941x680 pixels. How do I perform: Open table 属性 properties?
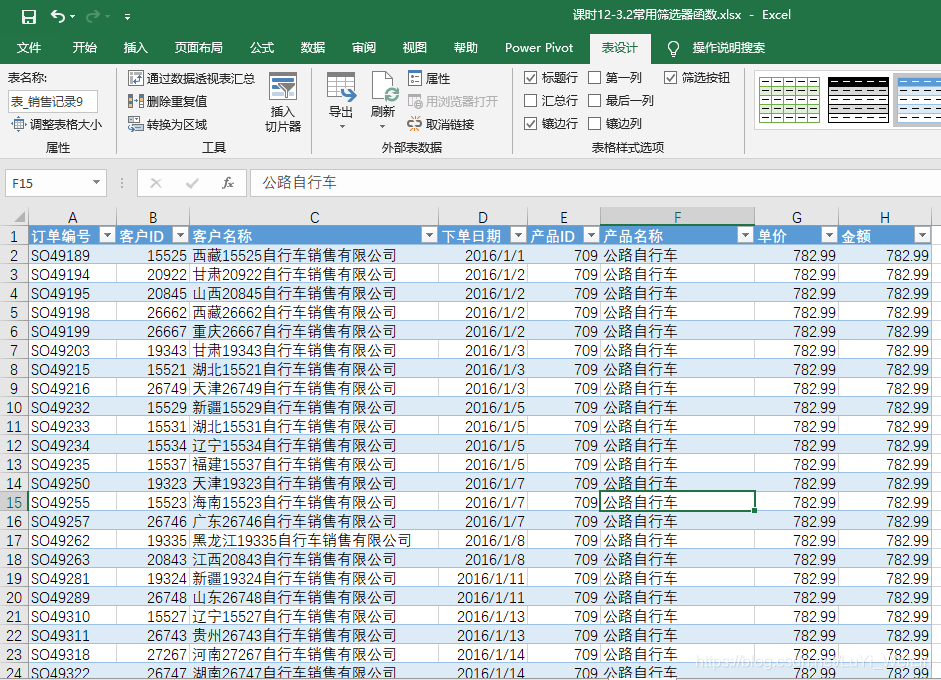429,78
